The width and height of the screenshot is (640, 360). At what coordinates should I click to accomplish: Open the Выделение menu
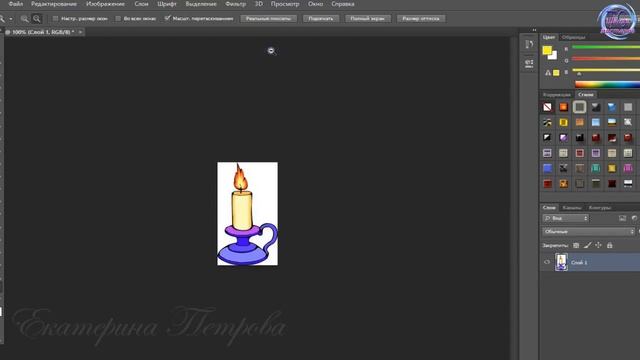pos(201,4)
